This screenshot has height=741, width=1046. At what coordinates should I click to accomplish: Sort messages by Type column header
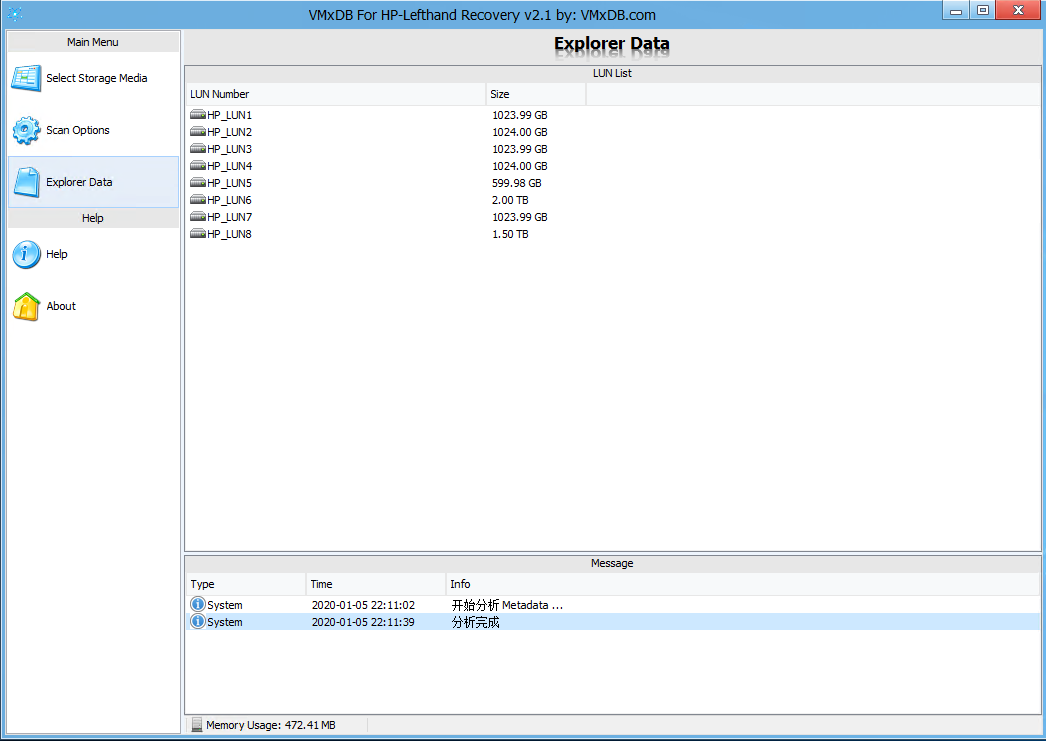(246, 584)
